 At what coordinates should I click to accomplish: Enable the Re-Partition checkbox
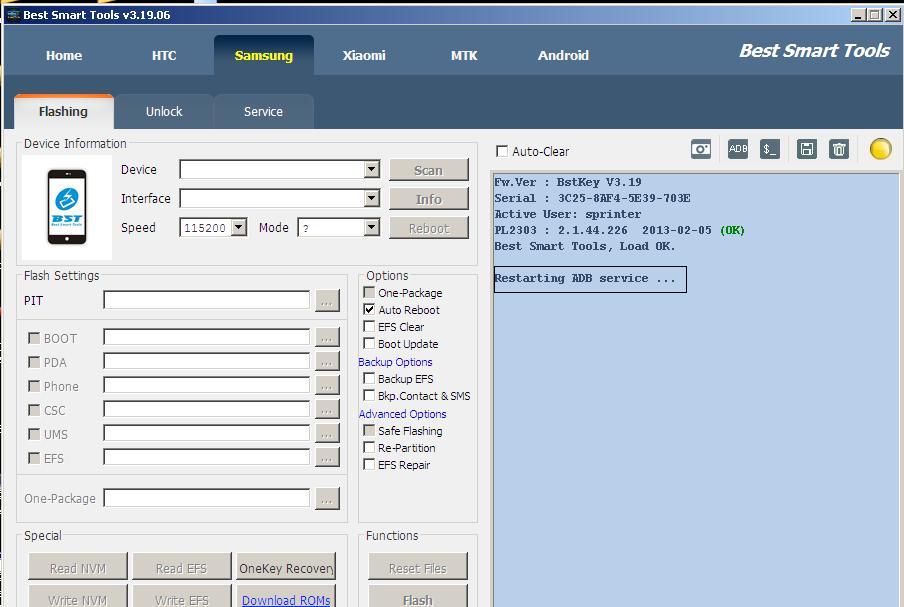tap(369, 447)
